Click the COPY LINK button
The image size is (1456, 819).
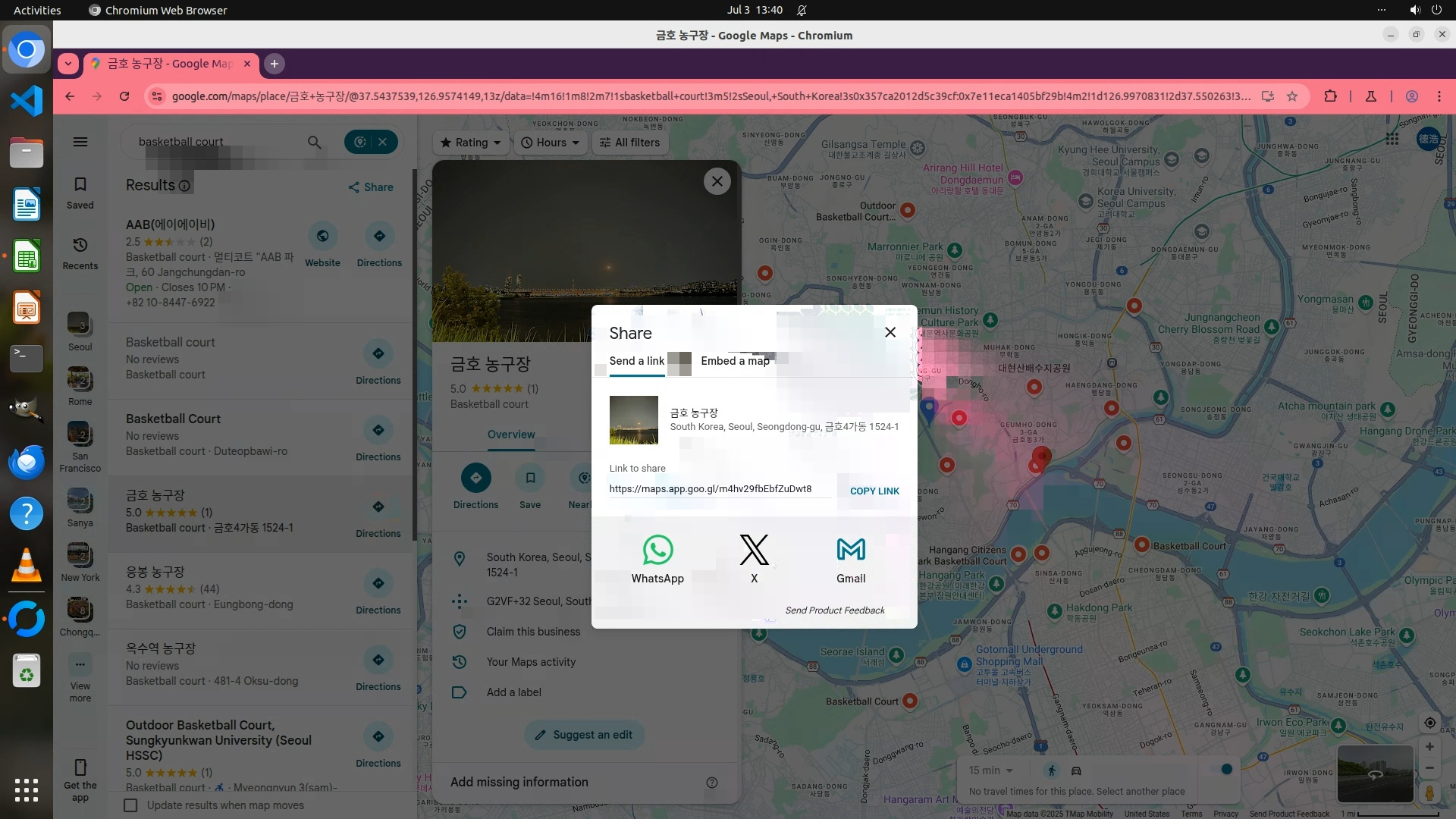874,491
